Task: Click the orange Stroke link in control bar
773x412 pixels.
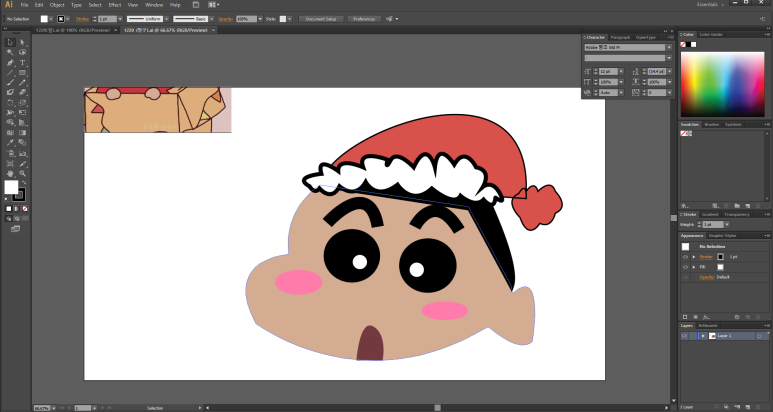Action: [82, 19]
